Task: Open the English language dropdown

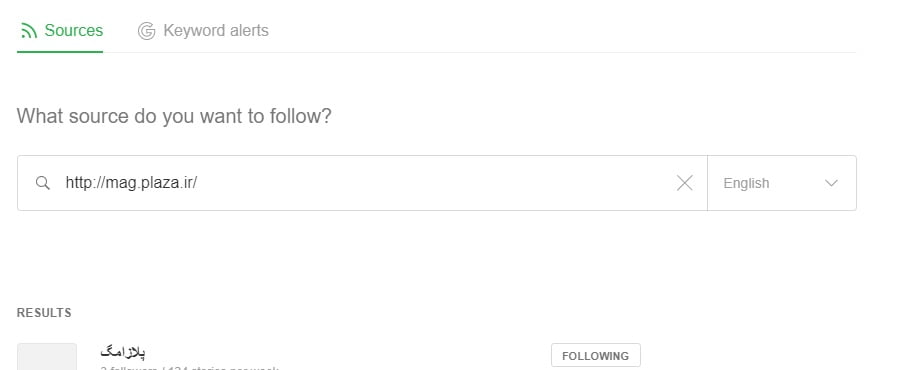Action: point(782,183)
